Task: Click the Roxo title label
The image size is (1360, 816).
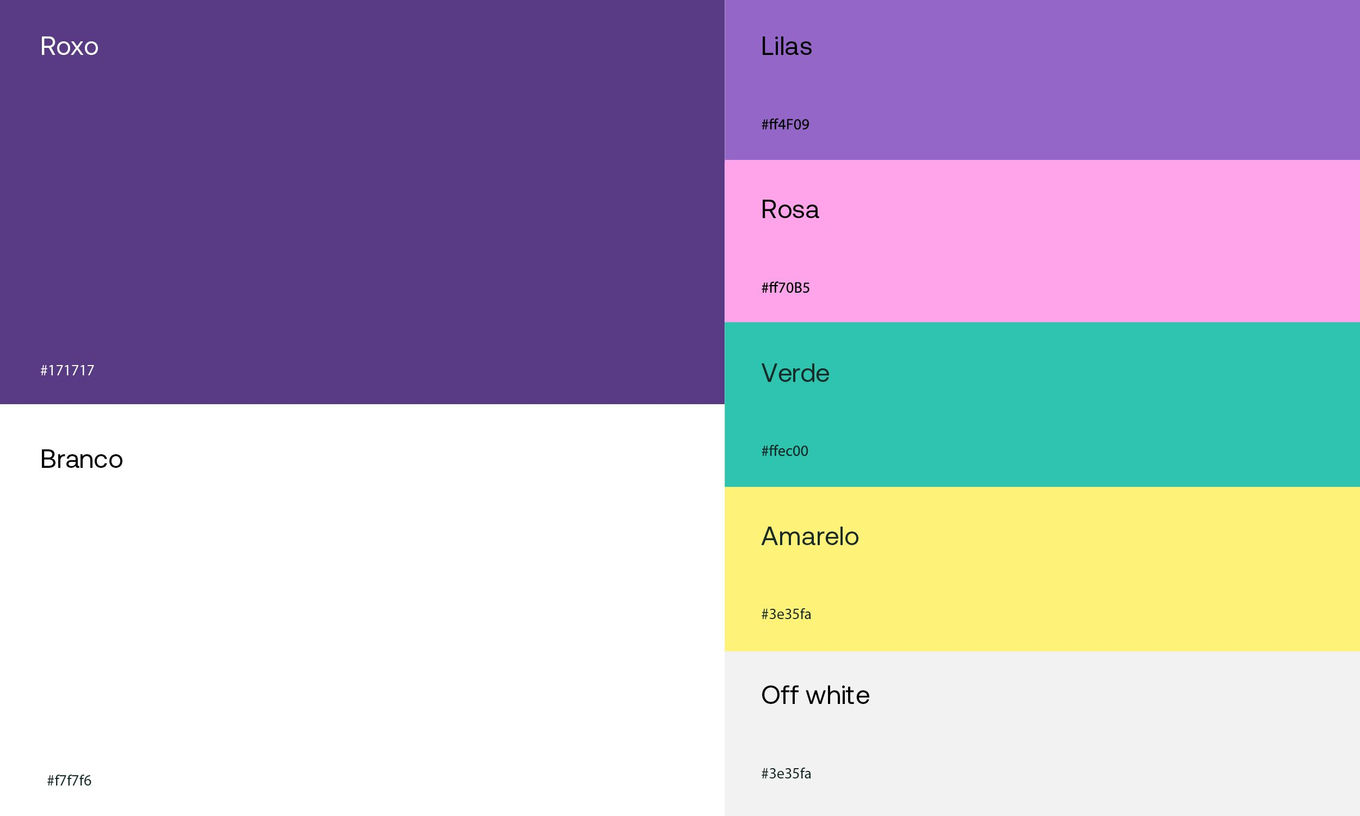Action: 69,46
